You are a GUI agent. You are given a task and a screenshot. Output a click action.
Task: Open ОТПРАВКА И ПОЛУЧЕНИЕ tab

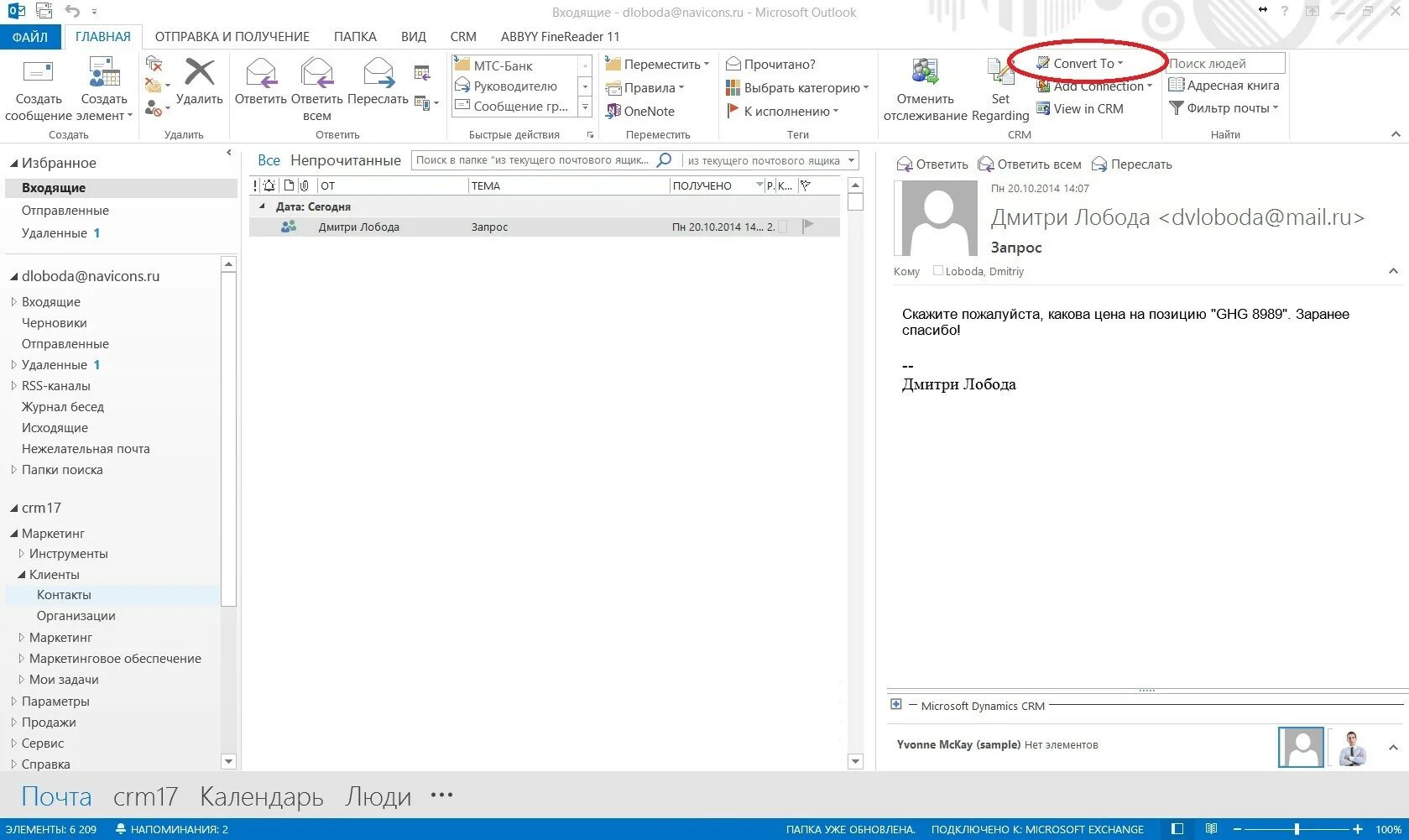pos(232,37)
